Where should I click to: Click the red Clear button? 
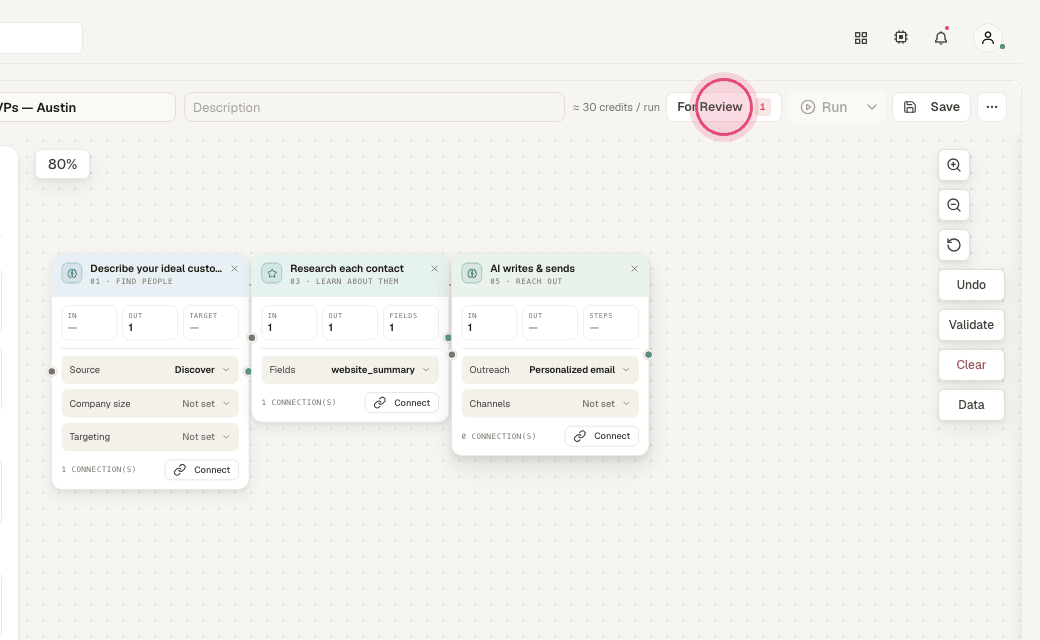point(971,364)
